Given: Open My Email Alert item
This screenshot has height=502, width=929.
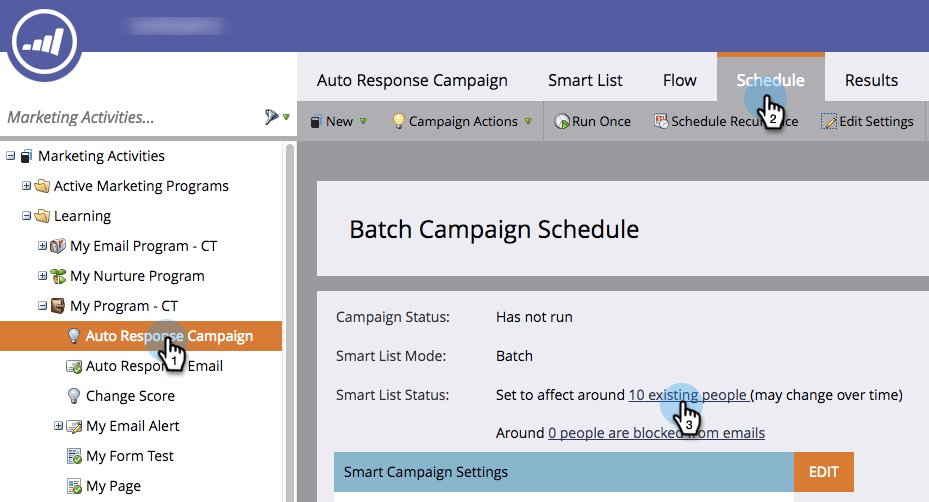Looking at the screenshot, I should point(133,426).
